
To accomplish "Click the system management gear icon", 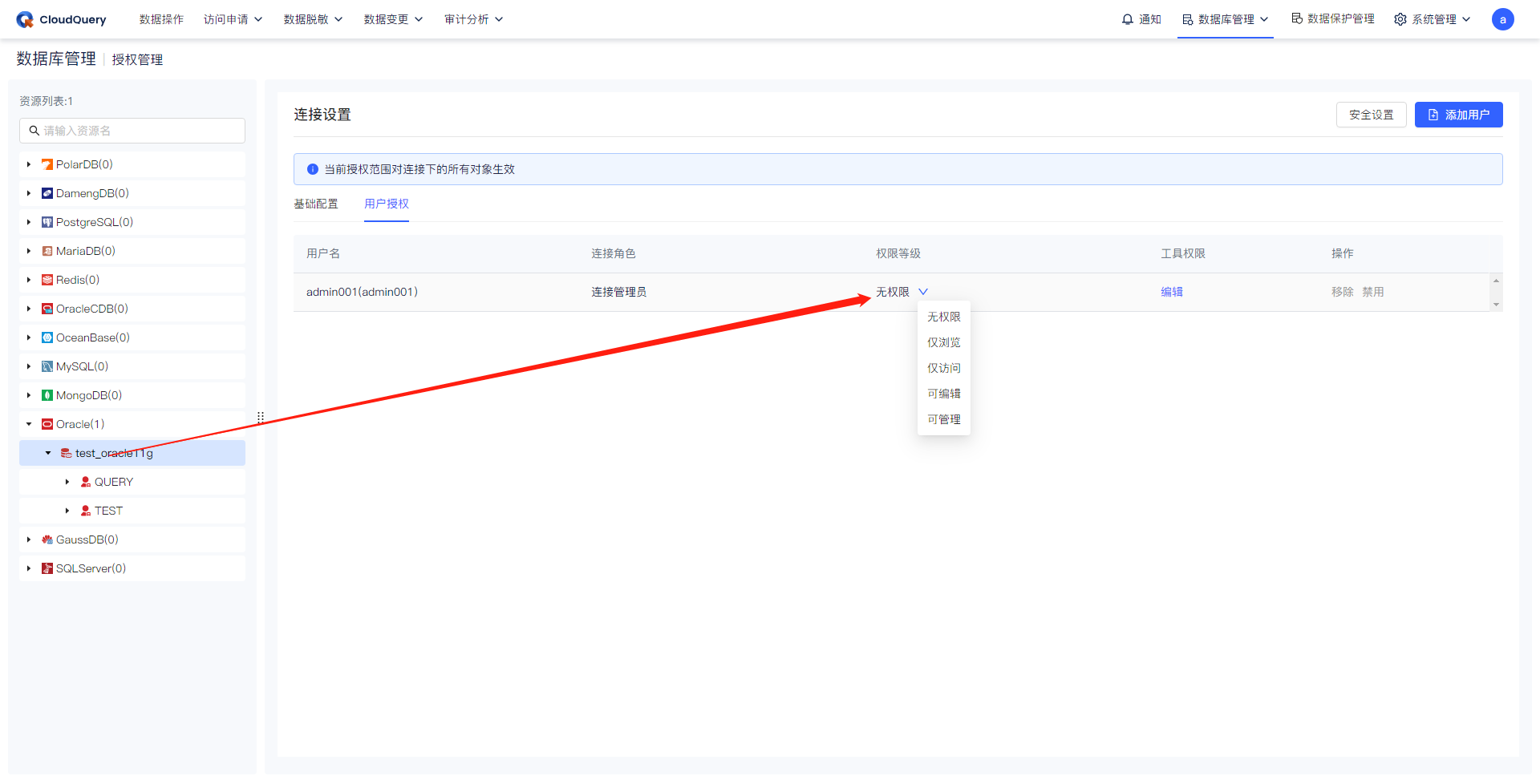I will [x=1400, y=19].
